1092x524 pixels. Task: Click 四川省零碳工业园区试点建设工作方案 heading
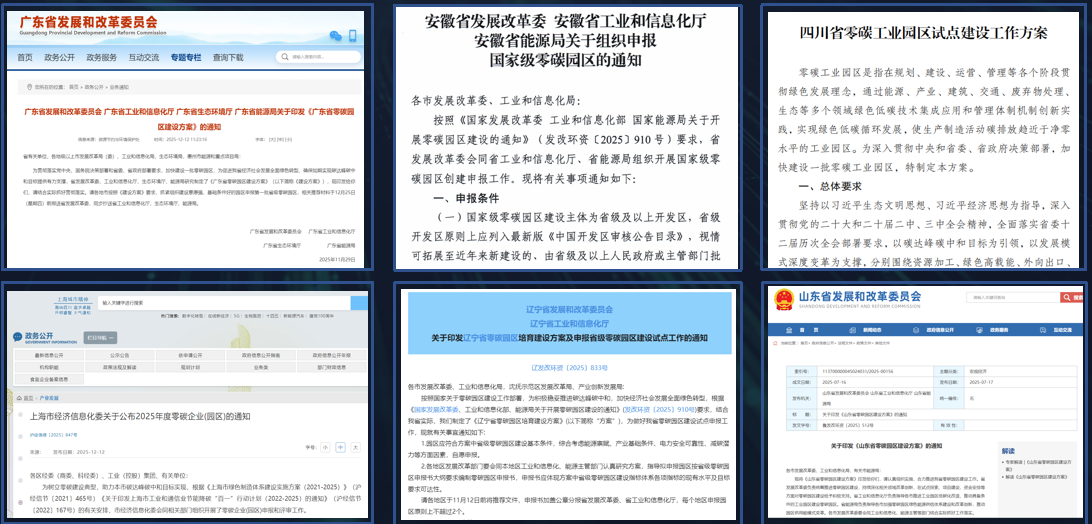pos(923,33)
